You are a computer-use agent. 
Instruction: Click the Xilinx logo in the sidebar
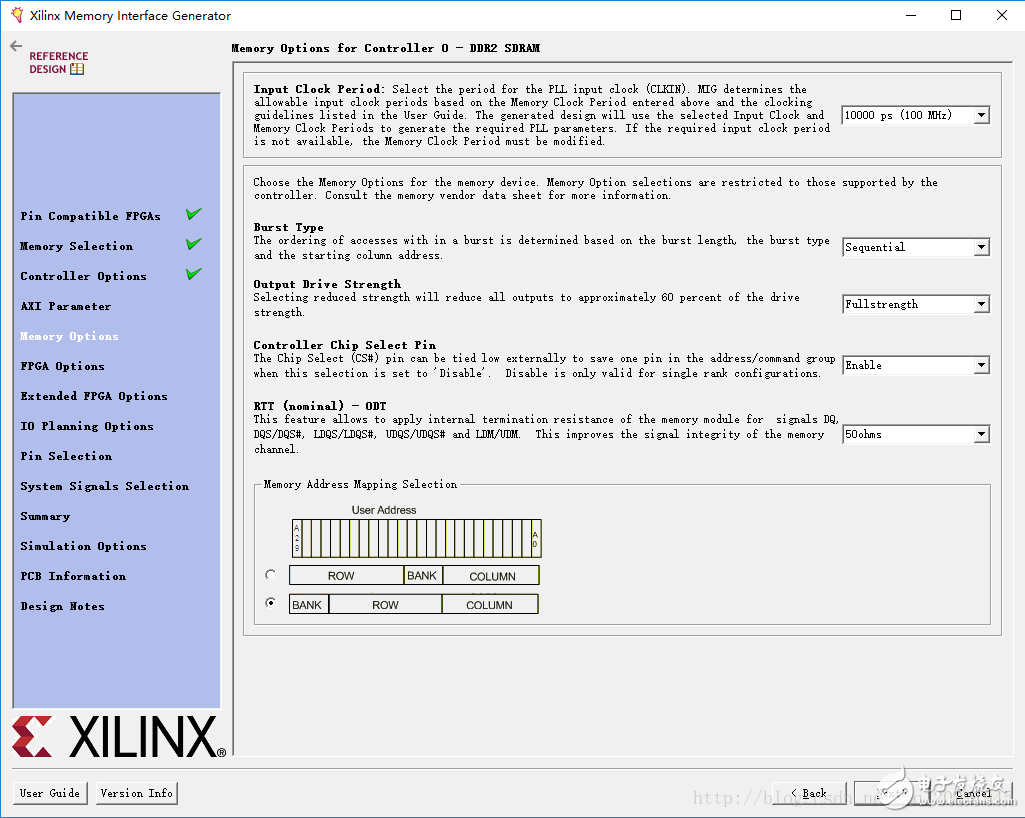[118, 738]
